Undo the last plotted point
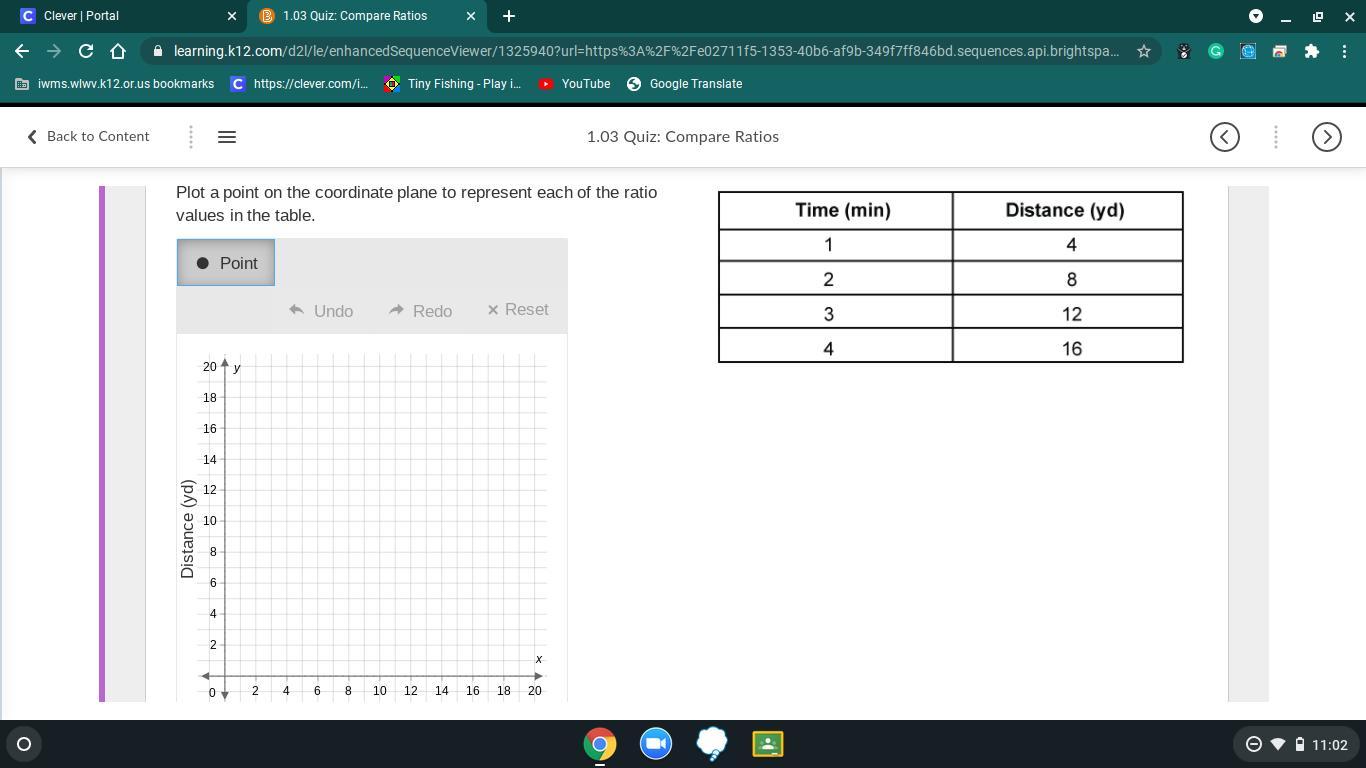The width and height of the screenshot is (1366, 768). point(321,311)
